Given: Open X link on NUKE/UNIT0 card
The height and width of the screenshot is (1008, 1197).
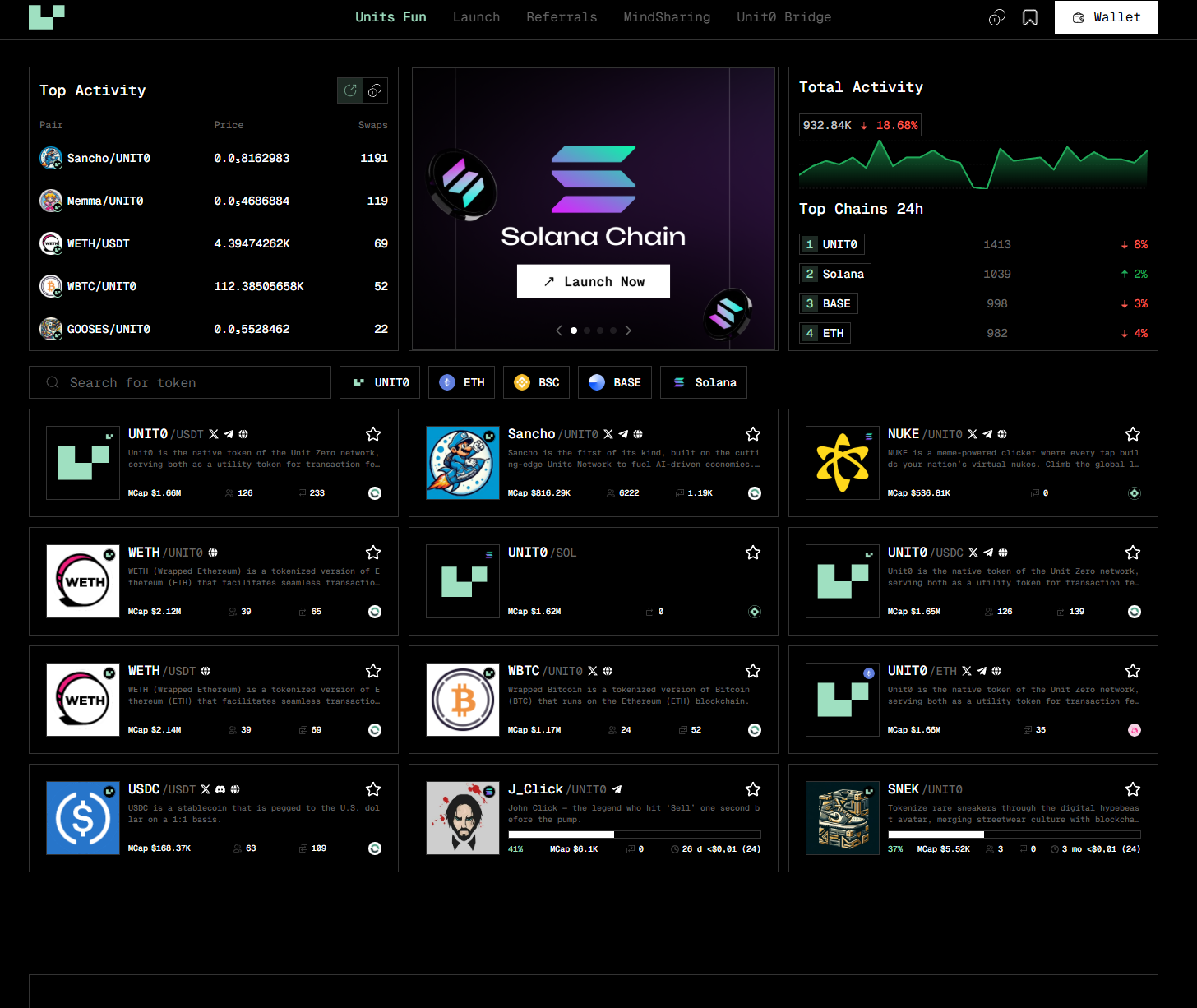Looking at the screenshot, I should (x=973, y=434).
